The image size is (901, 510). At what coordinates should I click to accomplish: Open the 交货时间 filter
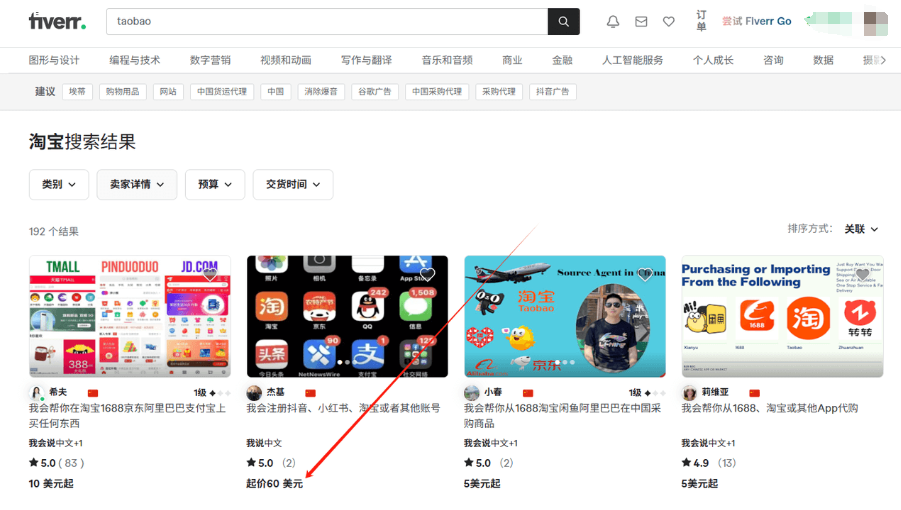pyautogui.click(x=293, y=184)
